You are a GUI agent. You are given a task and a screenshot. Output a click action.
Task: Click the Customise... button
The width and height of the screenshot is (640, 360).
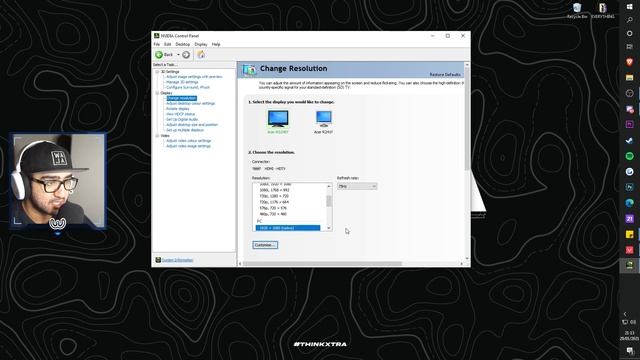[265, 245]
